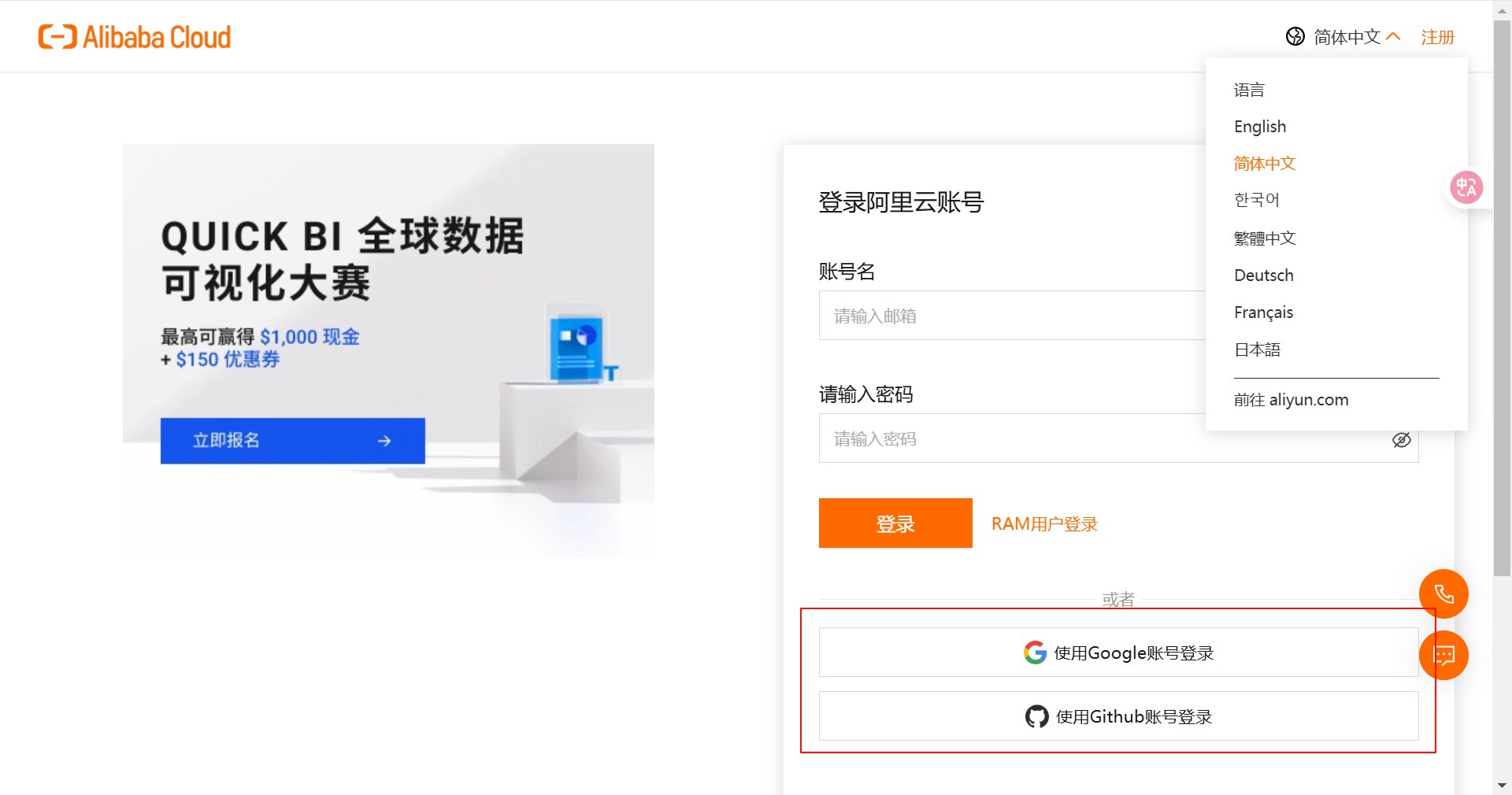Choose 한국어 in the language list
Screen dimensions: 1512x795
[x=1256, y=200]
